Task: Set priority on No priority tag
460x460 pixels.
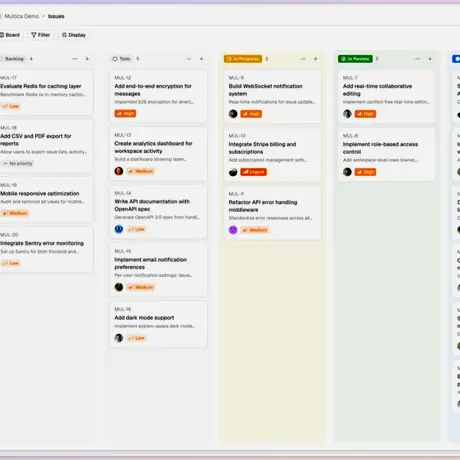Action: [x=17, y=163]
